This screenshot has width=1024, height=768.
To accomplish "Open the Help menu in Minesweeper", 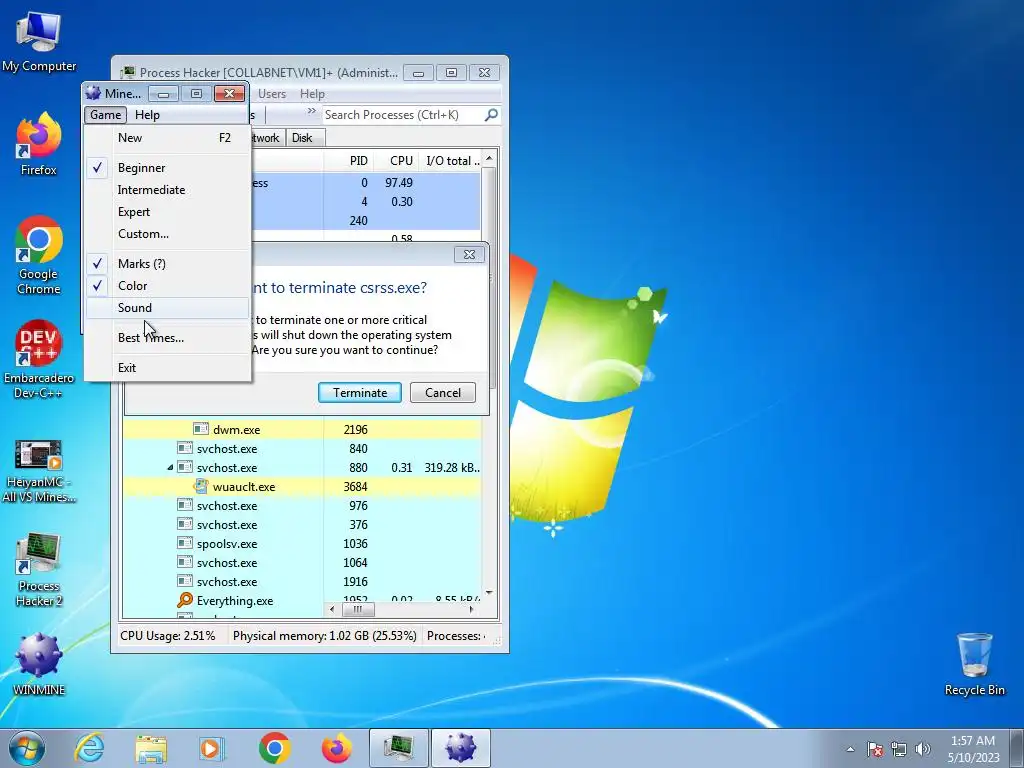I will point(147,115).
